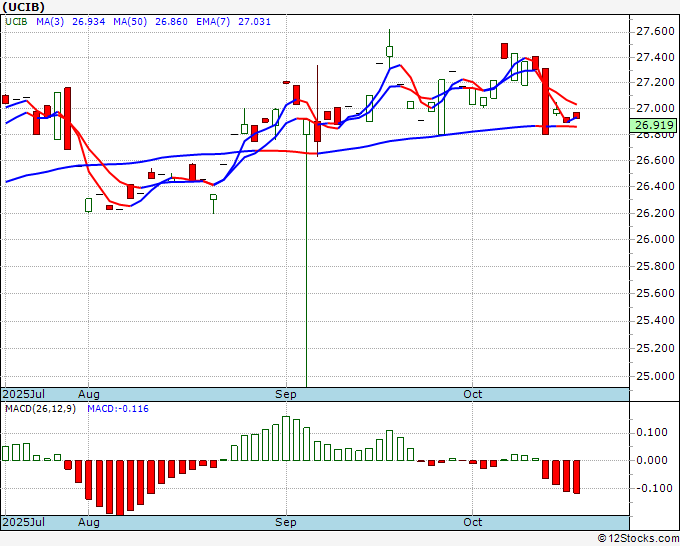Click the MACD(26,12,9) indicator label
This screenshot has height=546, width=680.
click(x=40, y=409)
